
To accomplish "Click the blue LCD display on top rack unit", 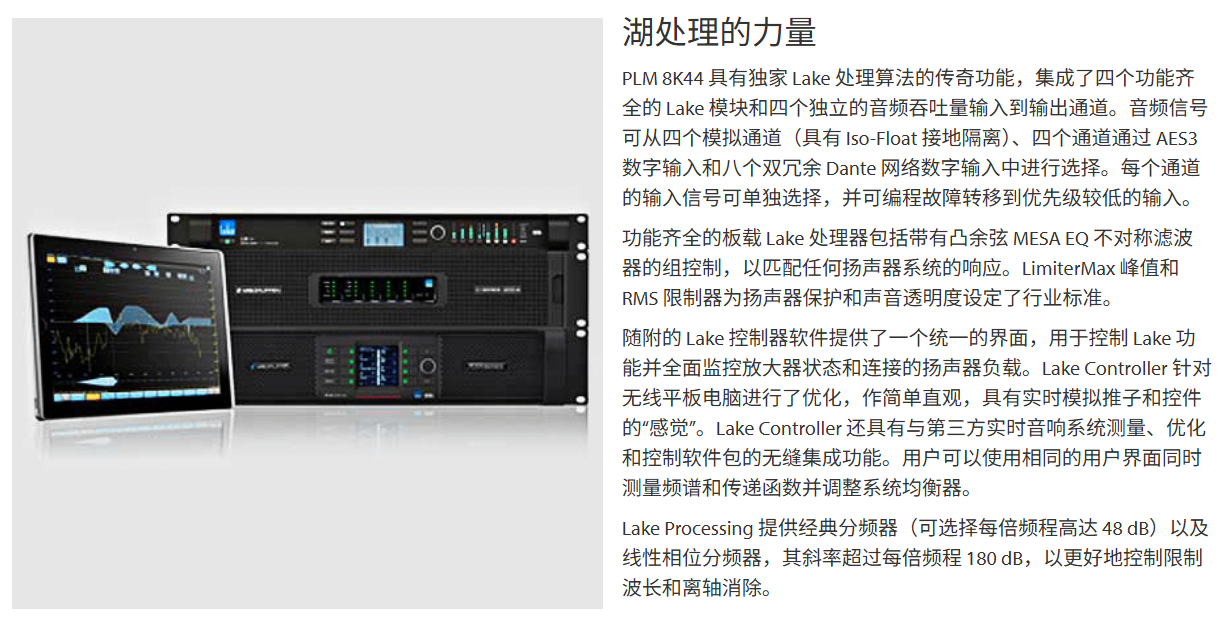I will (x=384, y=234).
